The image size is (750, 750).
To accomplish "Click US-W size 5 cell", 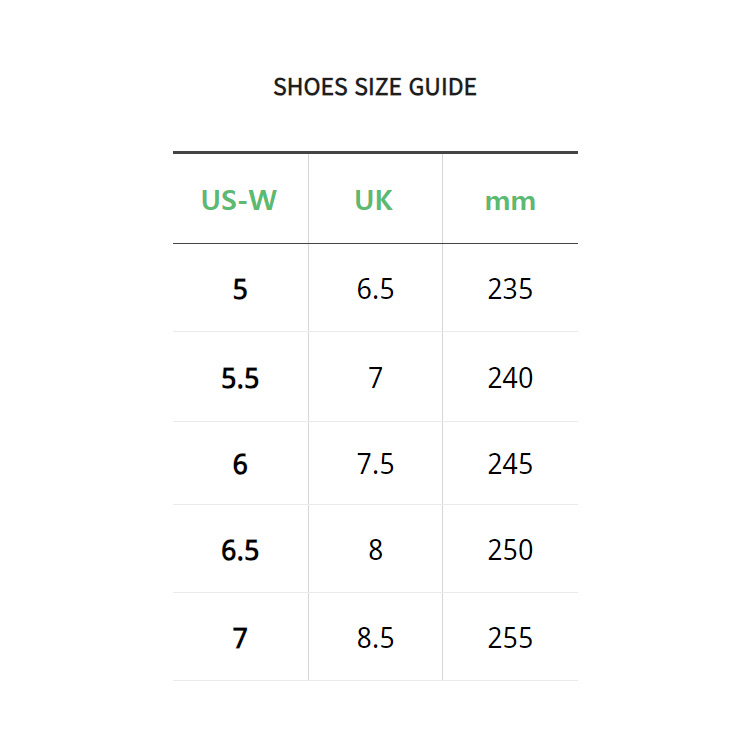I will (x=240, y=289).
